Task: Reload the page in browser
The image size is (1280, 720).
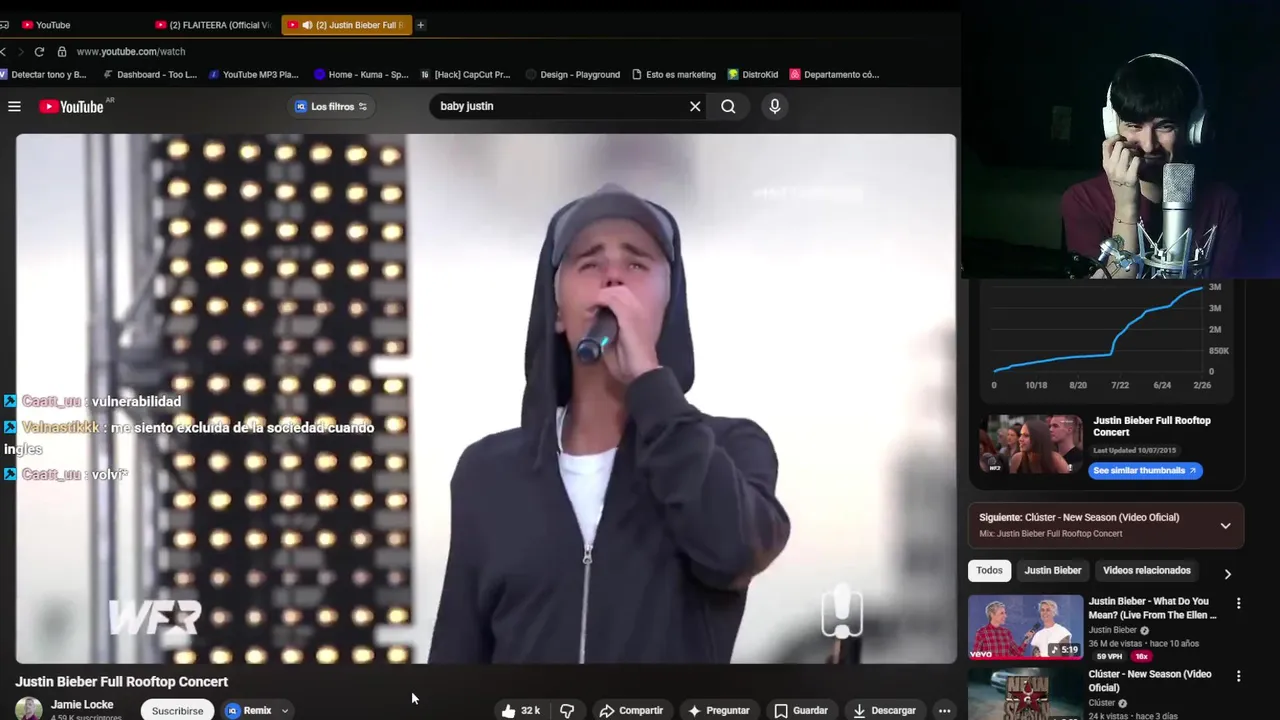Action: 39,51
